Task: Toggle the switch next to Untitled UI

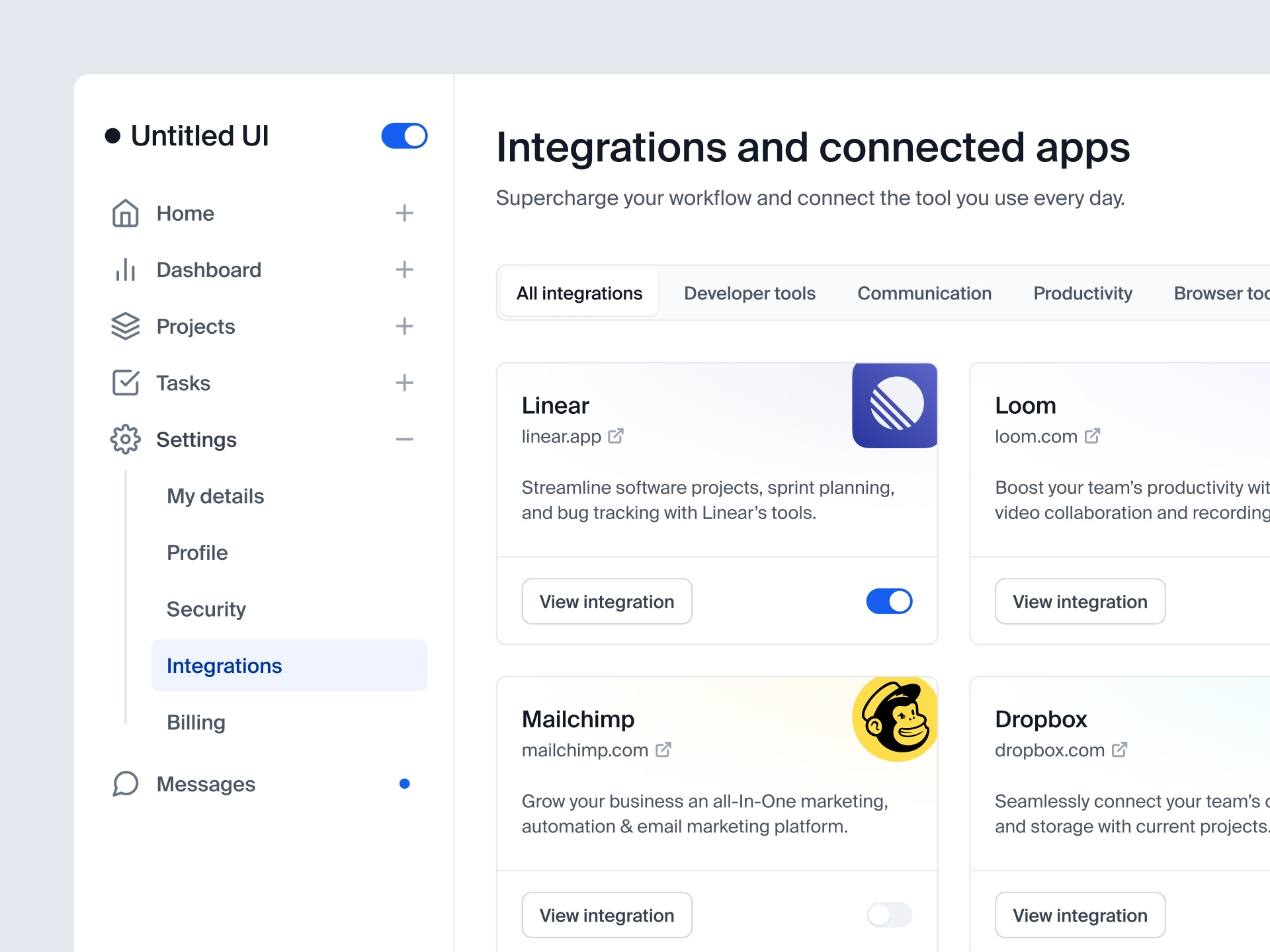Action: [x=404, y=136]
